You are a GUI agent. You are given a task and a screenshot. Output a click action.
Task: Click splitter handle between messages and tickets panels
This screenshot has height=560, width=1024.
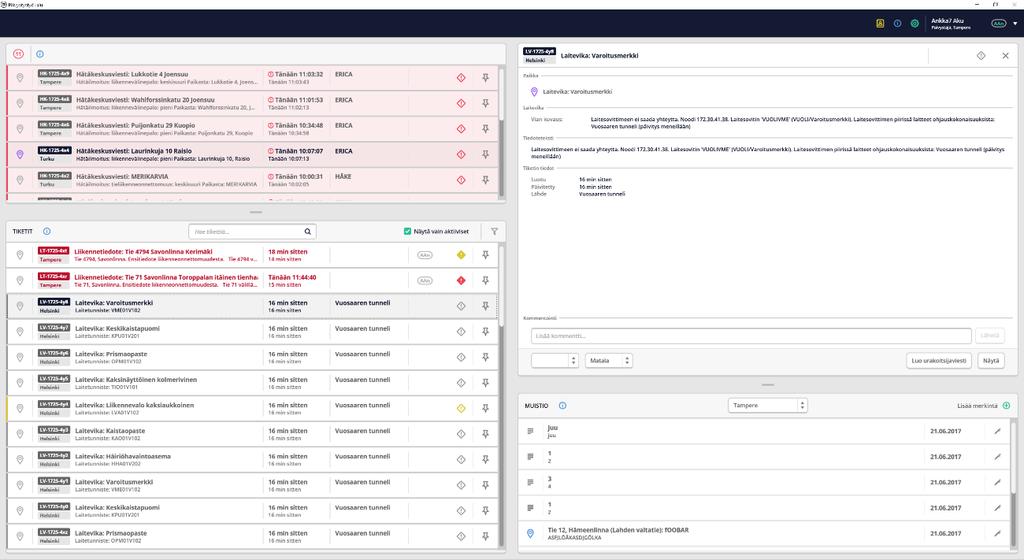tap(256, 212)
